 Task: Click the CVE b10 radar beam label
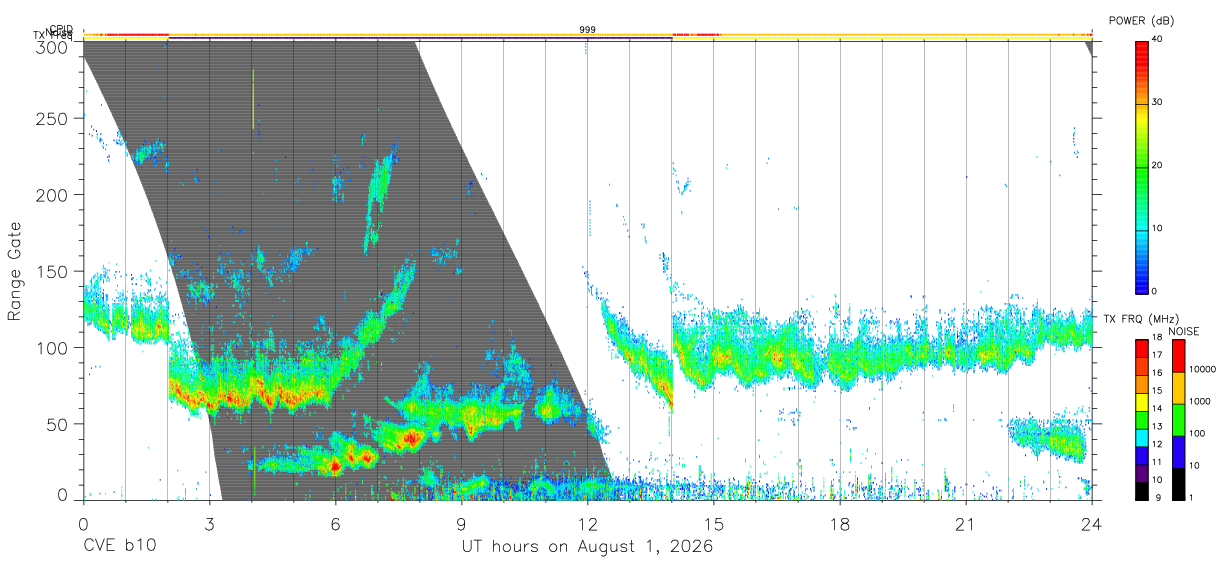pos(119,547)
